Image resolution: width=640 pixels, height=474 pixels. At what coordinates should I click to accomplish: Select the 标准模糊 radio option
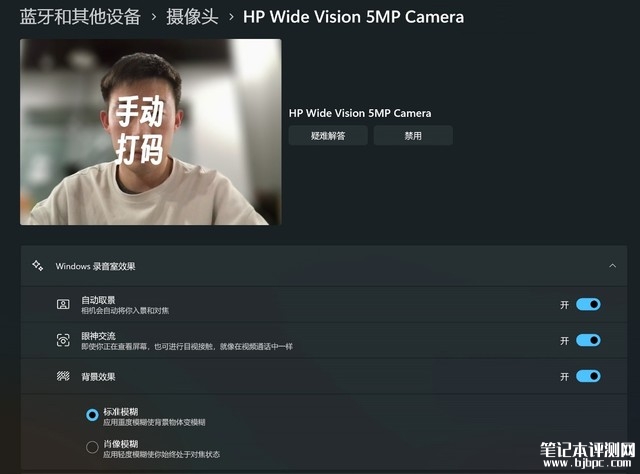(x=92, y=415)
